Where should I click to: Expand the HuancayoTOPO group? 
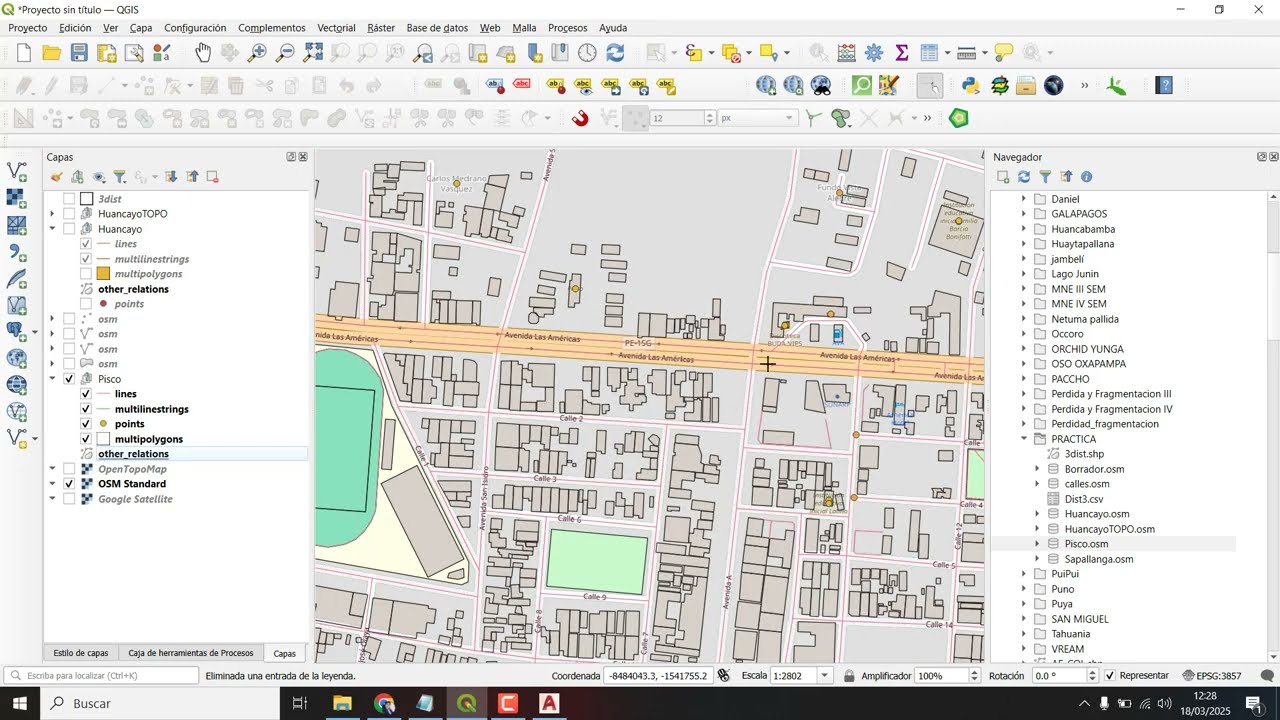coord(52,214)
